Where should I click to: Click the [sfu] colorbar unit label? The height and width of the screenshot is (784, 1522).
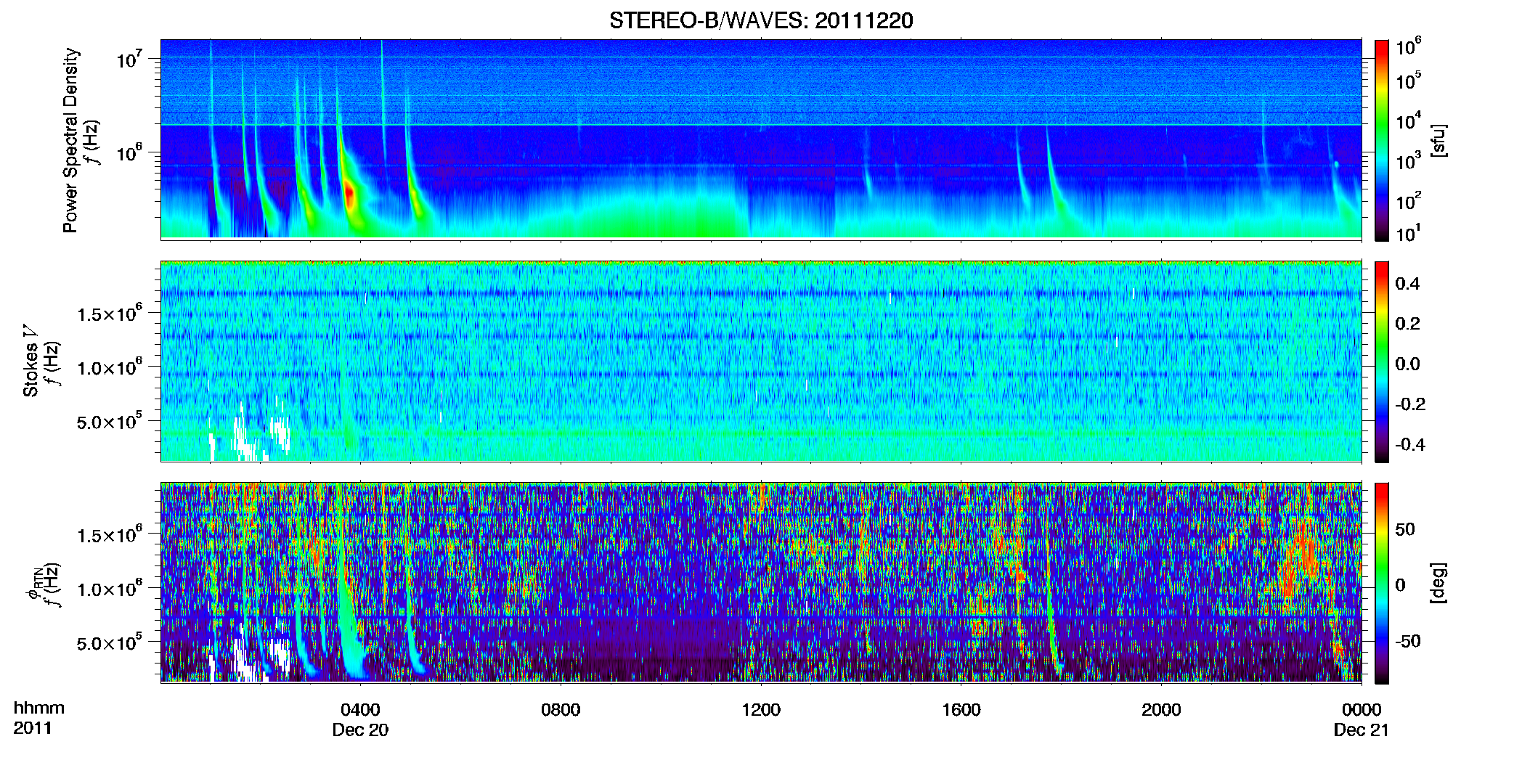1438,140
